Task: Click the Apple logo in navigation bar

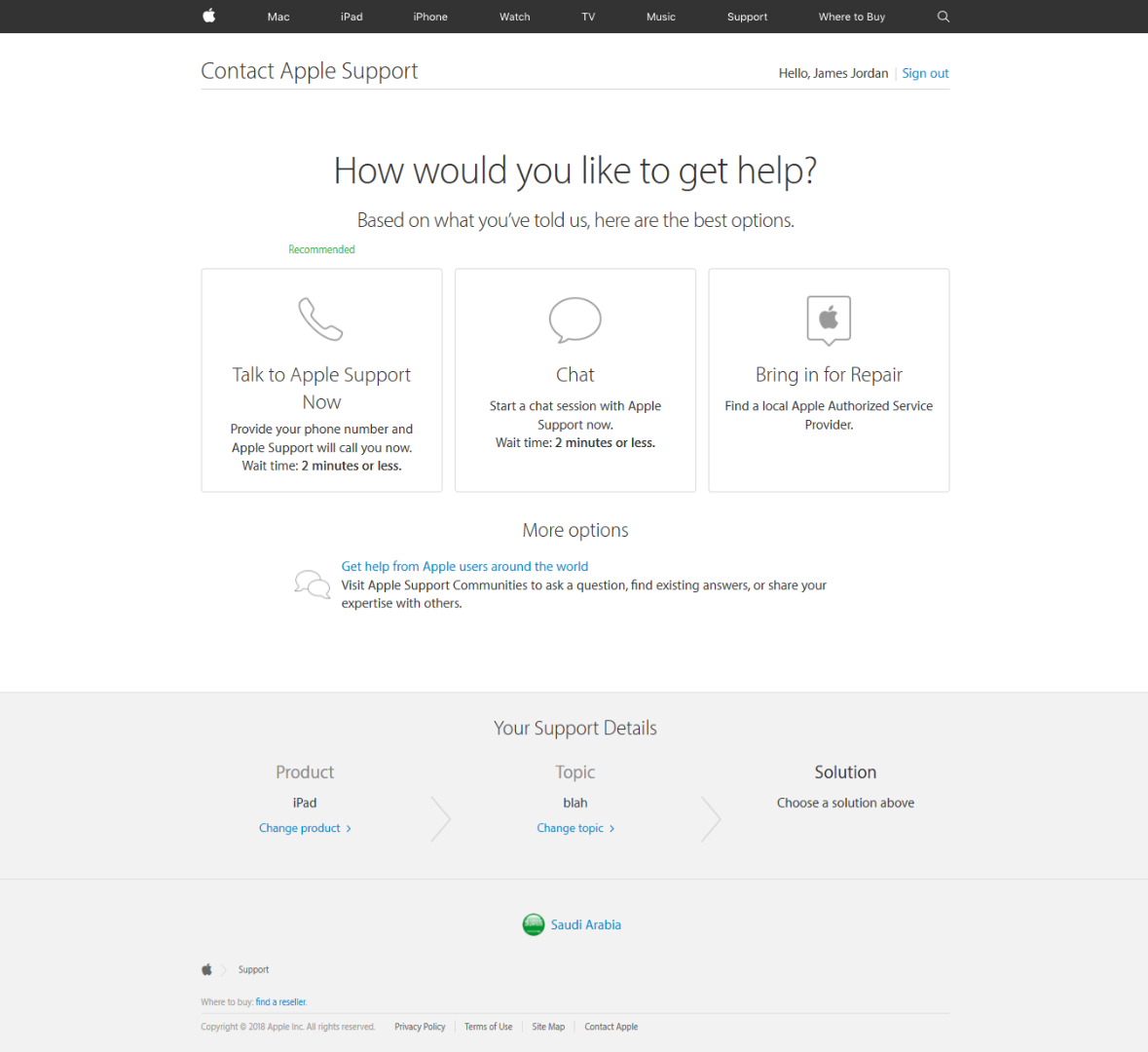Action: (208, 16)
